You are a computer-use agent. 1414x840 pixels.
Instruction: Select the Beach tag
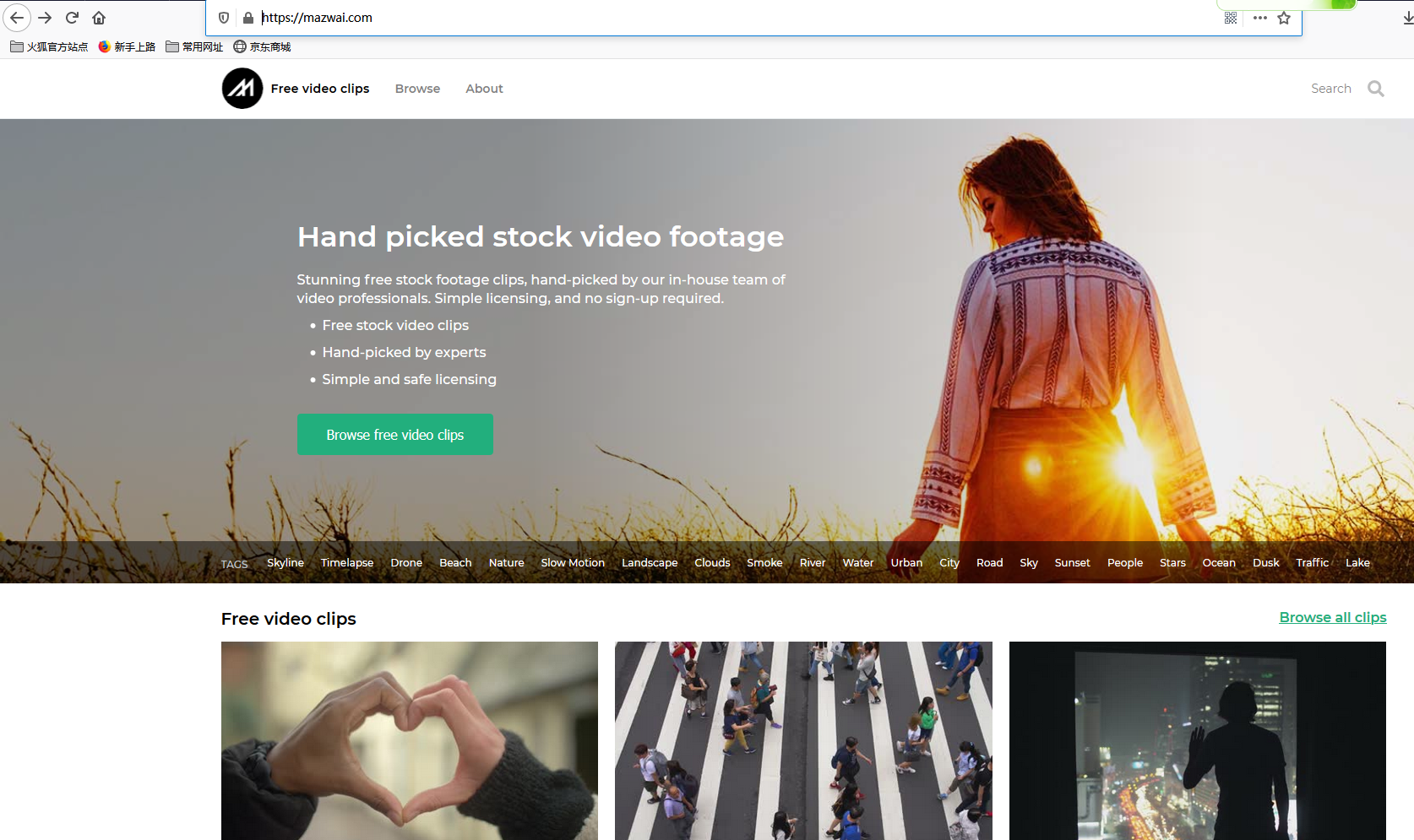455,563
